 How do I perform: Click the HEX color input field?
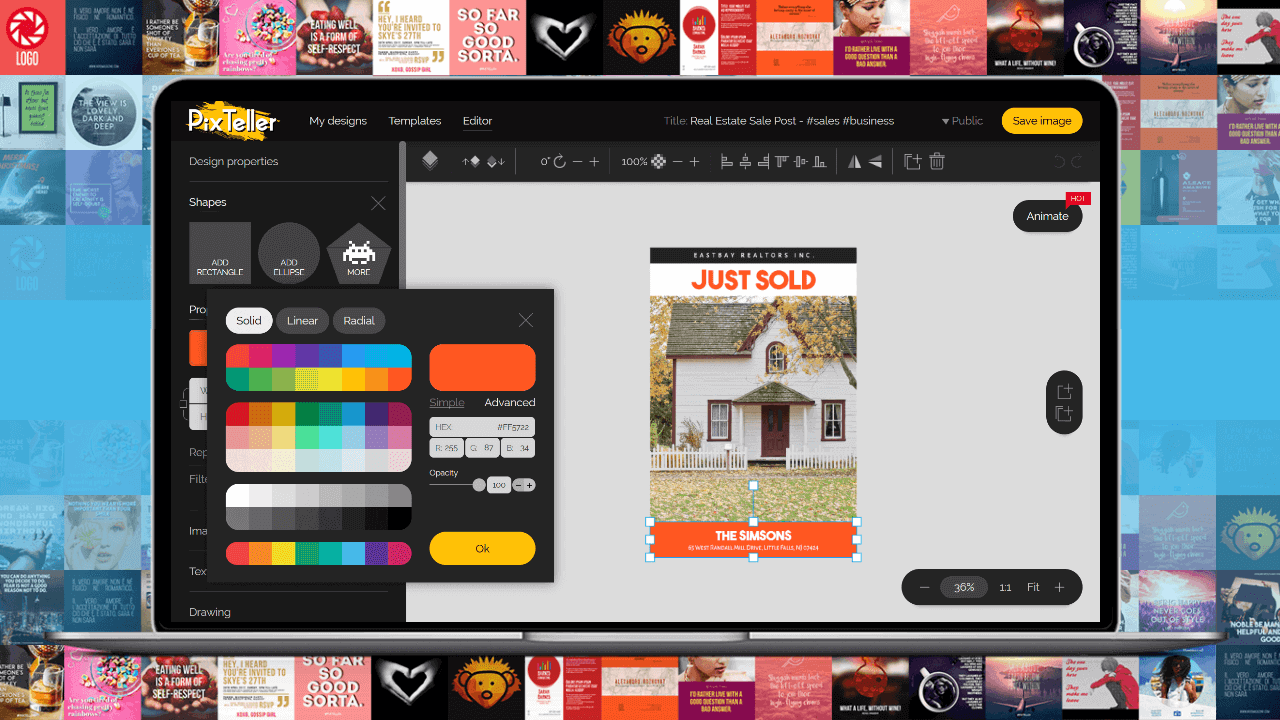coord(482,427)
